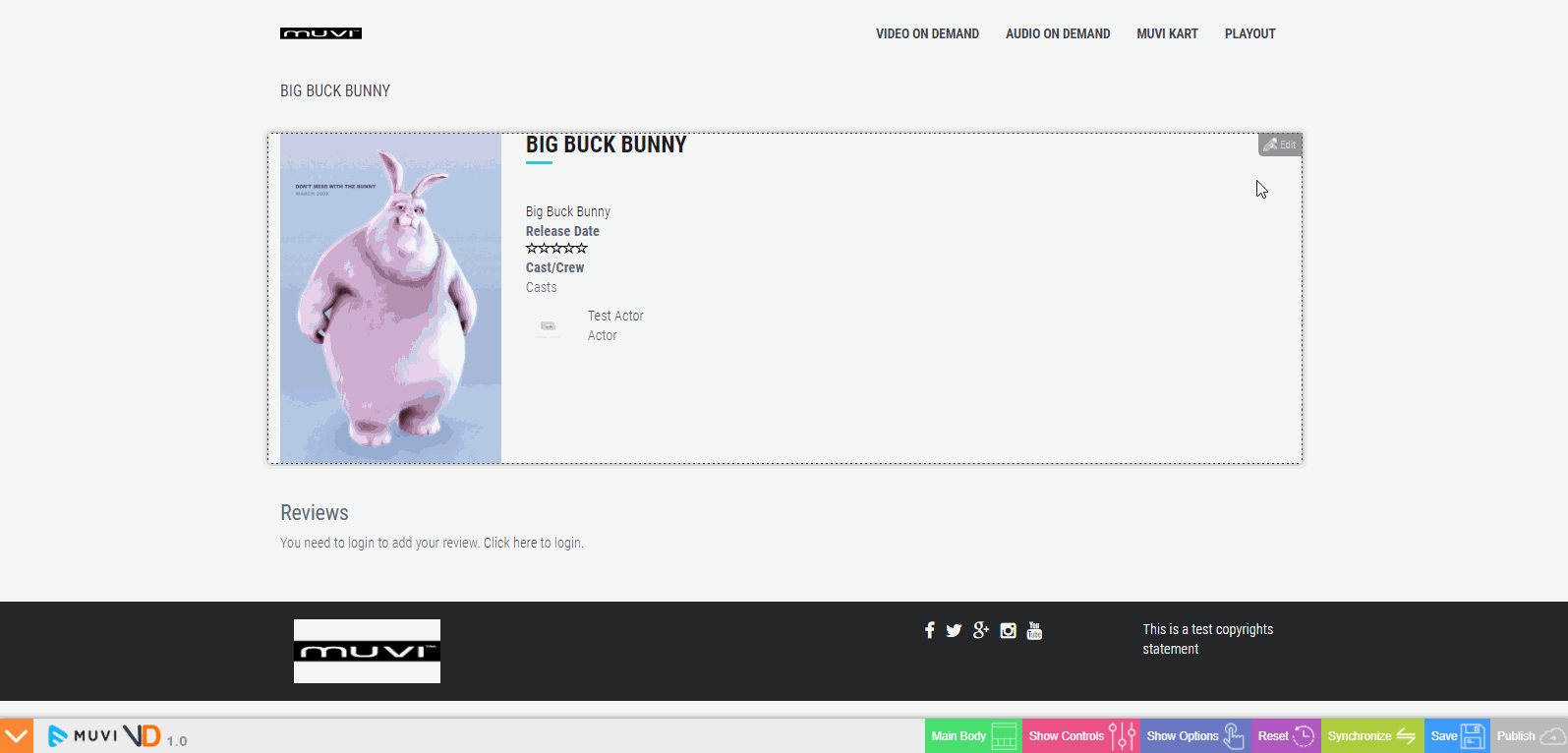Open the Instagram footer icon
The width and height of the screenshot is (1568, 753).
1008,631
